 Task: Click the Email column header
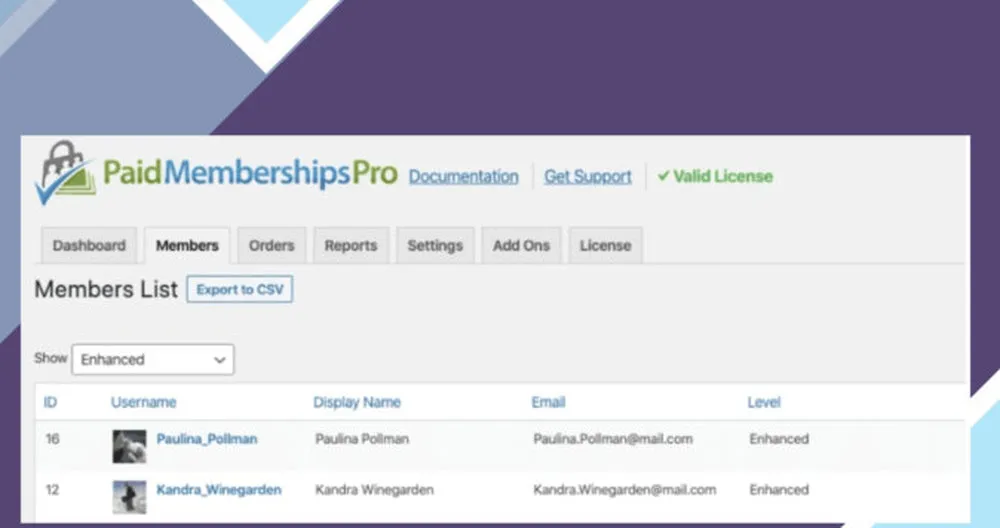[x=548, y=402]
